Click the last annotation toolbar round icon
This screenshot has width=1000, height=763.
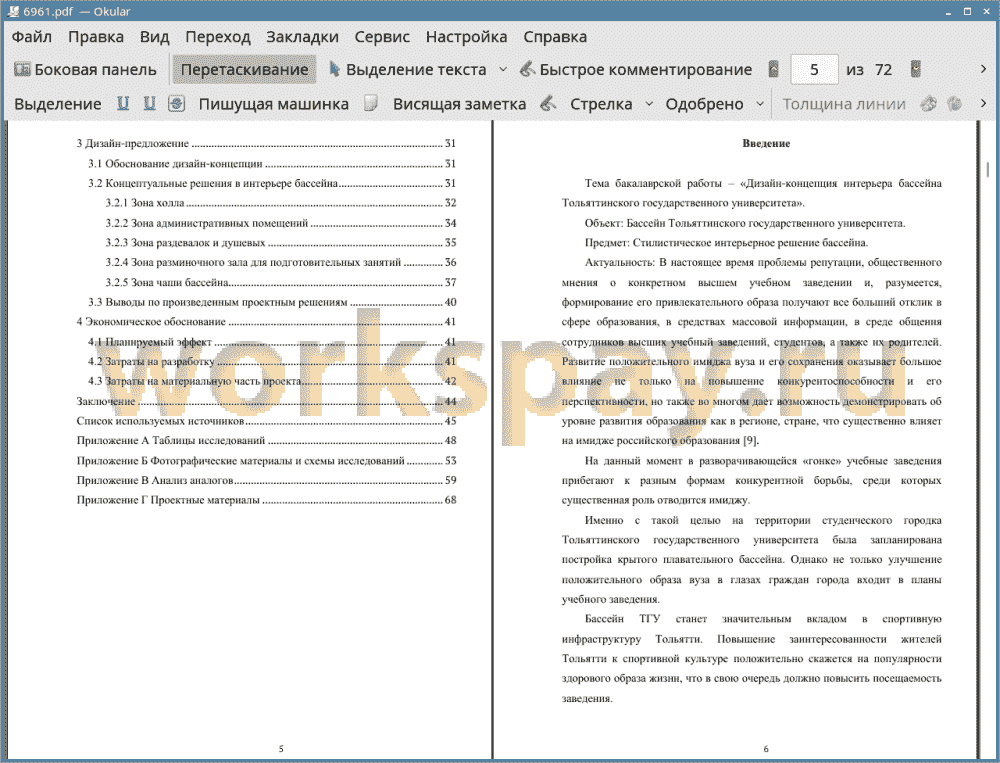pyautogui.click(x=955, y=103)
